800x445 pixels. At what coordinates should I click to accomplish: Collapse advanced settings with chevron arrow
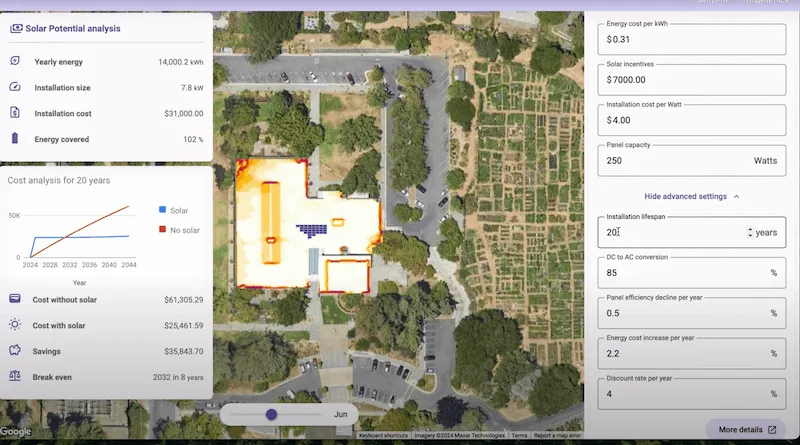tap(736, 196)
